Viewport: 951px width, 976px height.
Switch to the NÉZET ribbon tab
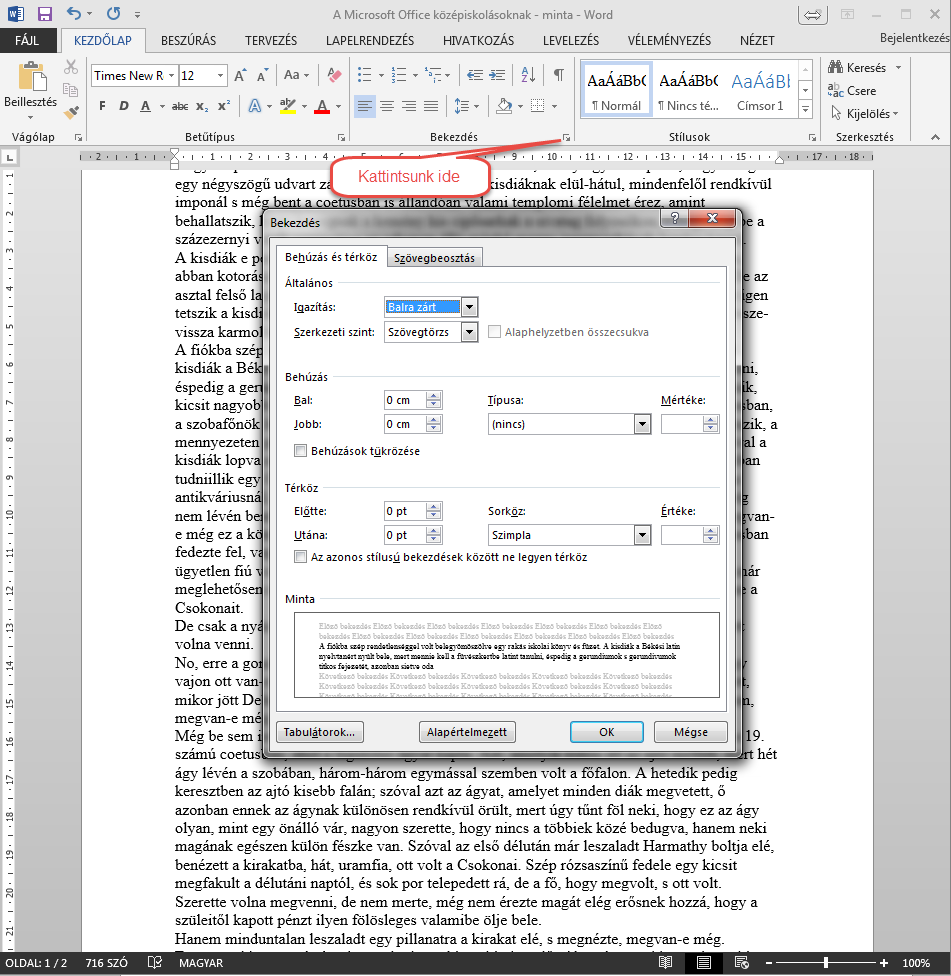(757, 40)
